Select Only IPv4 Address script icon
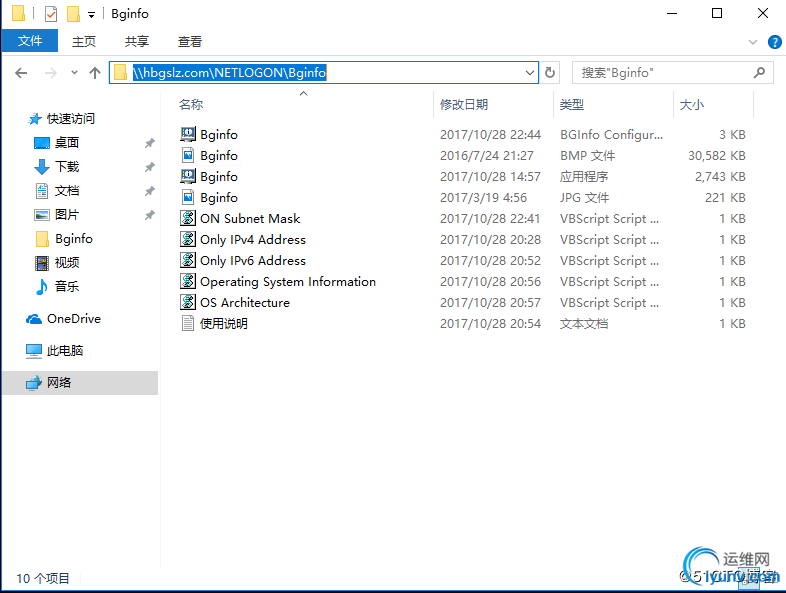This screenshot has height=593, width=786. (x=188, y=239)
